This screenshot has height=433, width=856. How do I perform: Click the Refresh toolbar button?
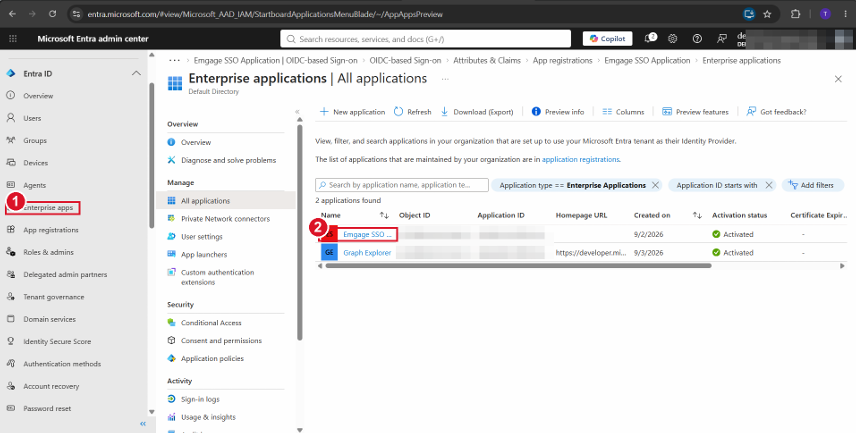coord(412,111)
